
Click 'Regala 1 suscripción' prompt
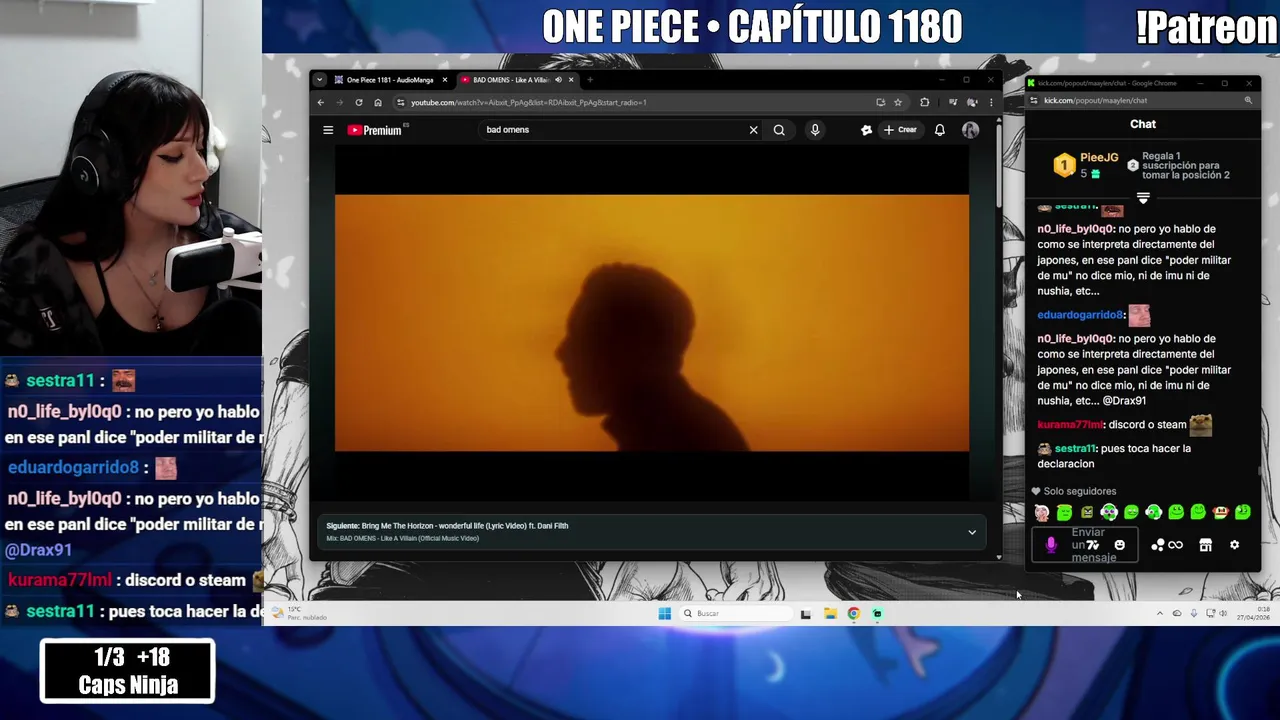pyautogui.click(x=1180, y=165)
